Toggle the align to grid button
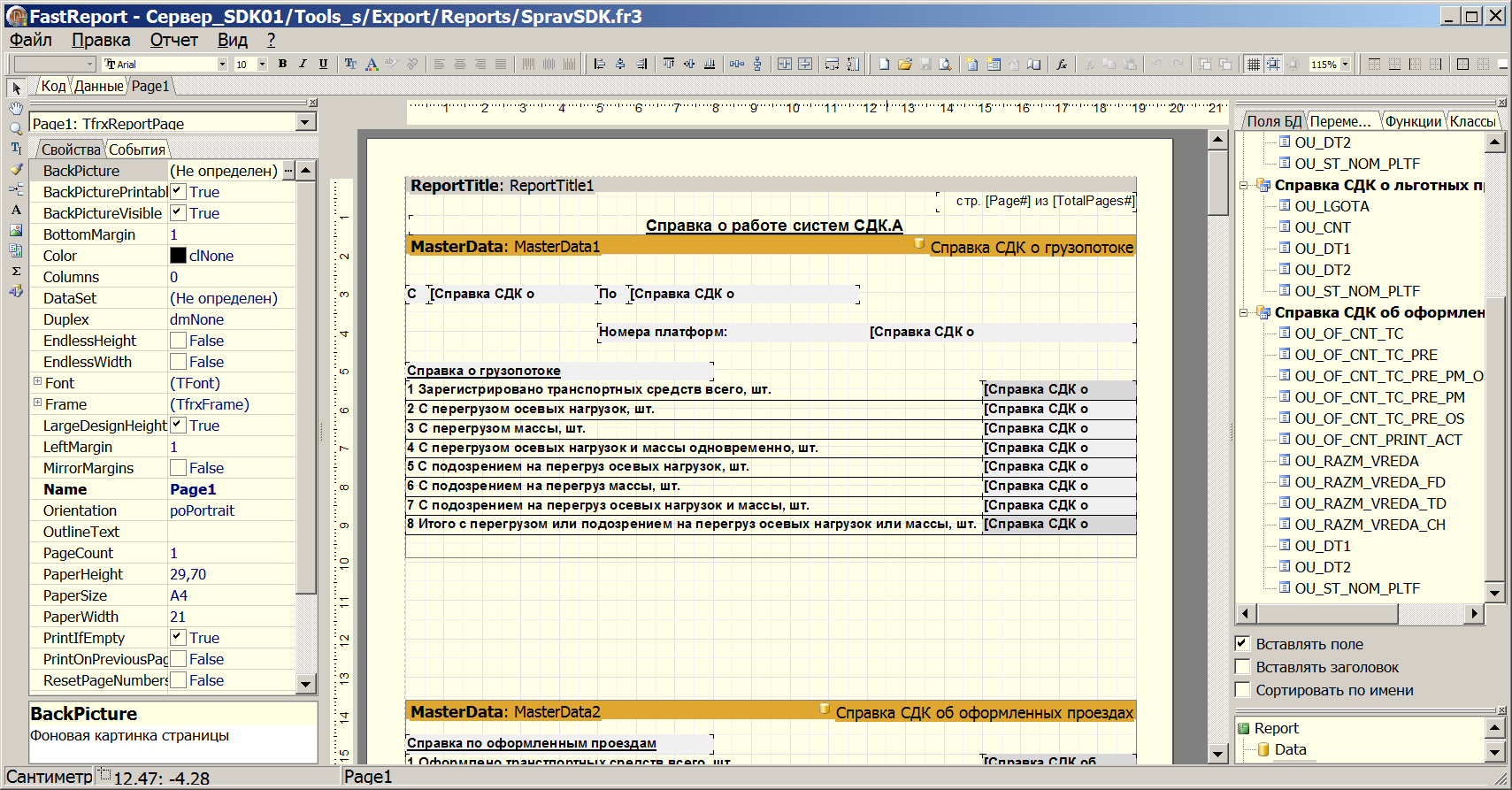Image resolution: width=1512 pixels, height=790 pixels. [x=1274, y=64]
